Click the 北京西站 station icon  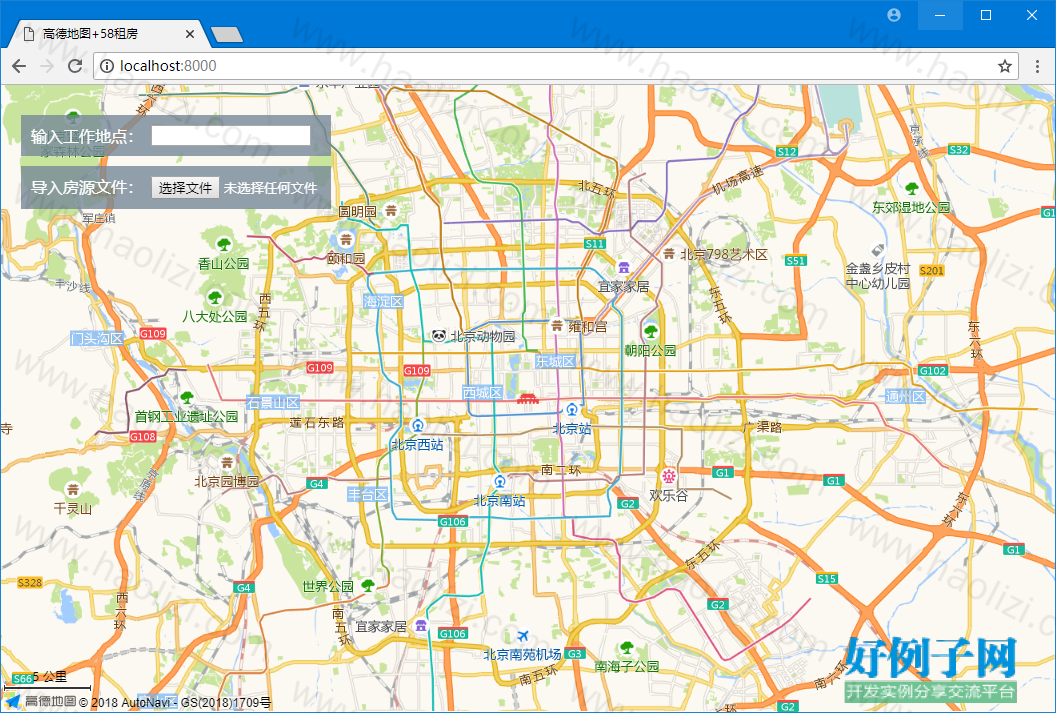coord(418,425)
